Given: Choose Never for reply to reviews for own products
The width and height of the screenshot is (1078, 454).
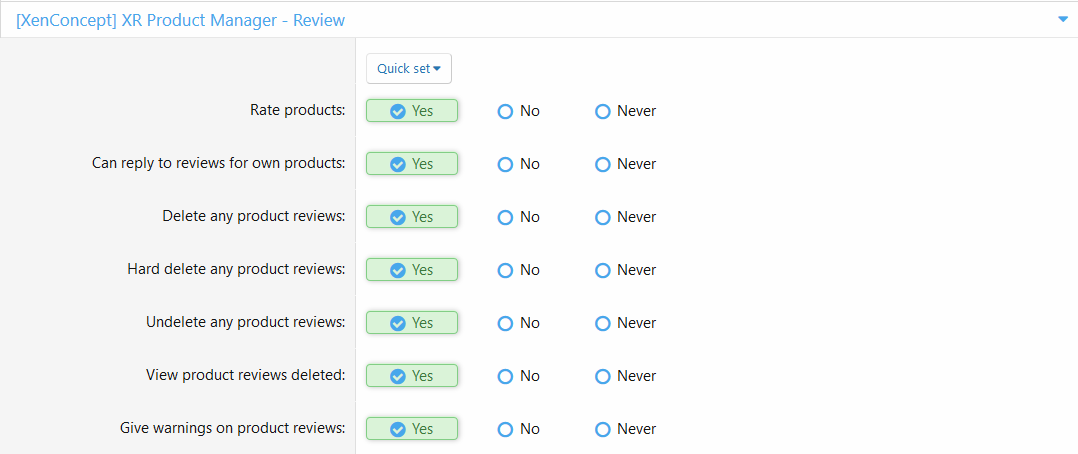Looking at the screenshot, I should [x=626, y=164].
